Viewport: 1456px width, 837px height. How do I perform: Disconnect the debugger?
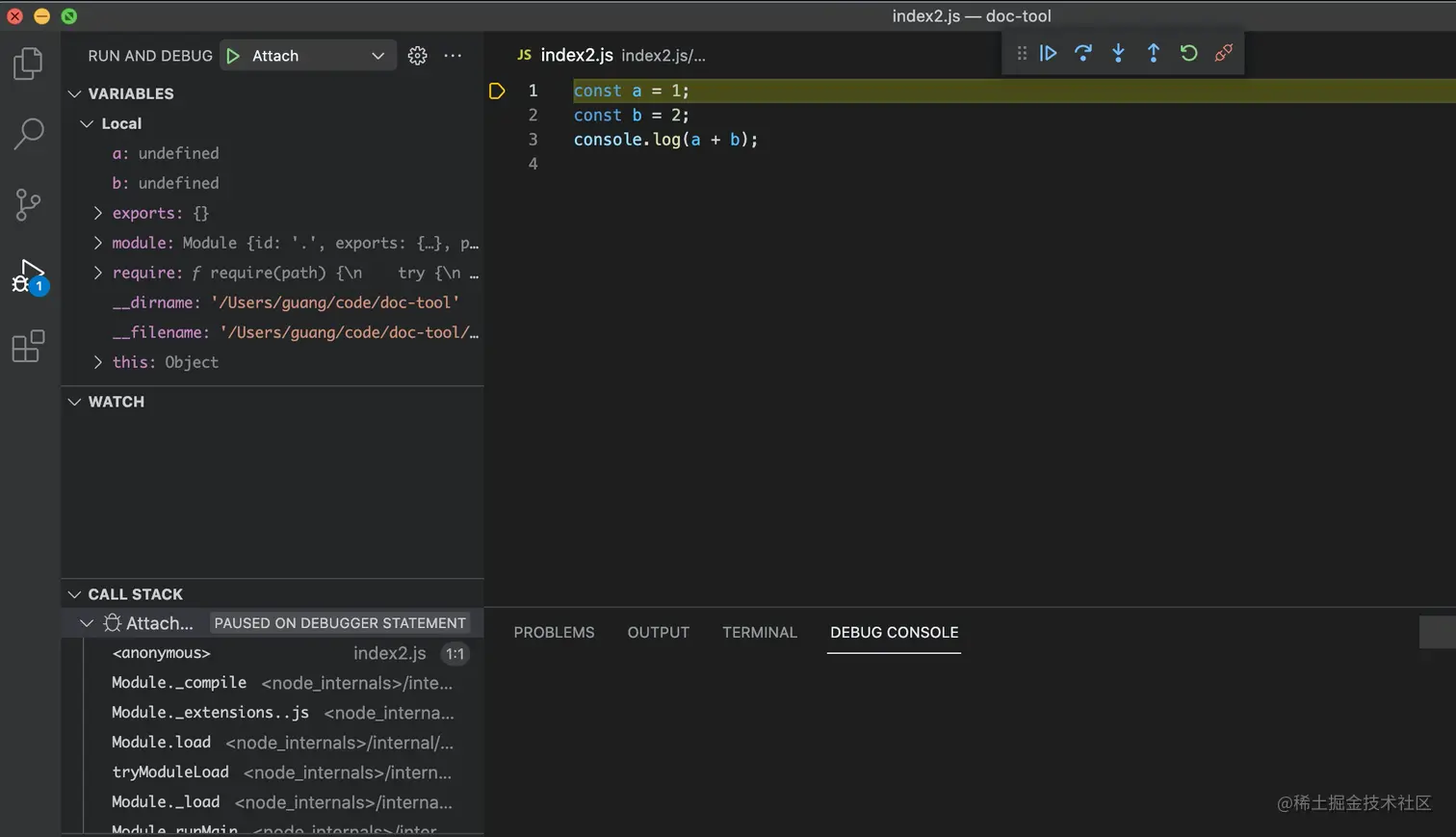click(1224, 53)
